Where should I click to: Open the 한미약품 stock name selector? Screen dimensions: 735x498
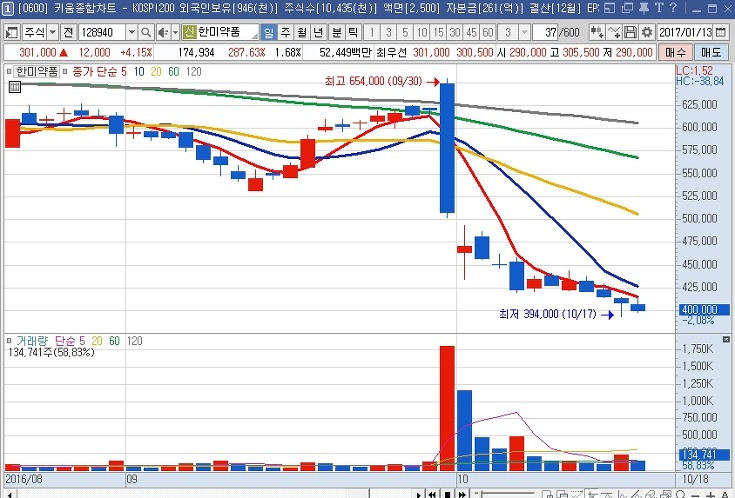pyautogui.click(x=220, y=32)
